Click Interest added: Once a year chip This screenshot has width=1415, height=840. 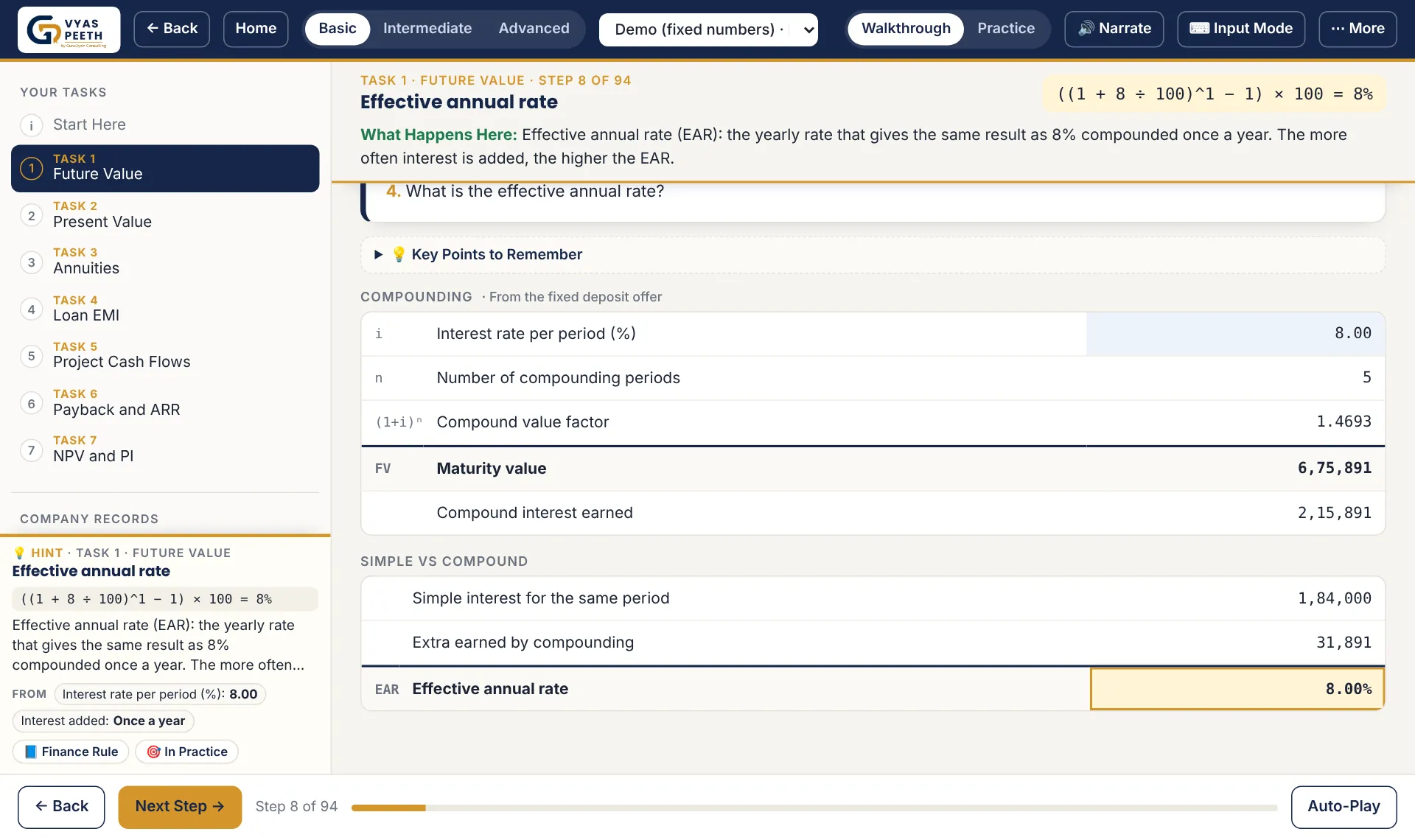pyautogui.click(x=103, y=721)
